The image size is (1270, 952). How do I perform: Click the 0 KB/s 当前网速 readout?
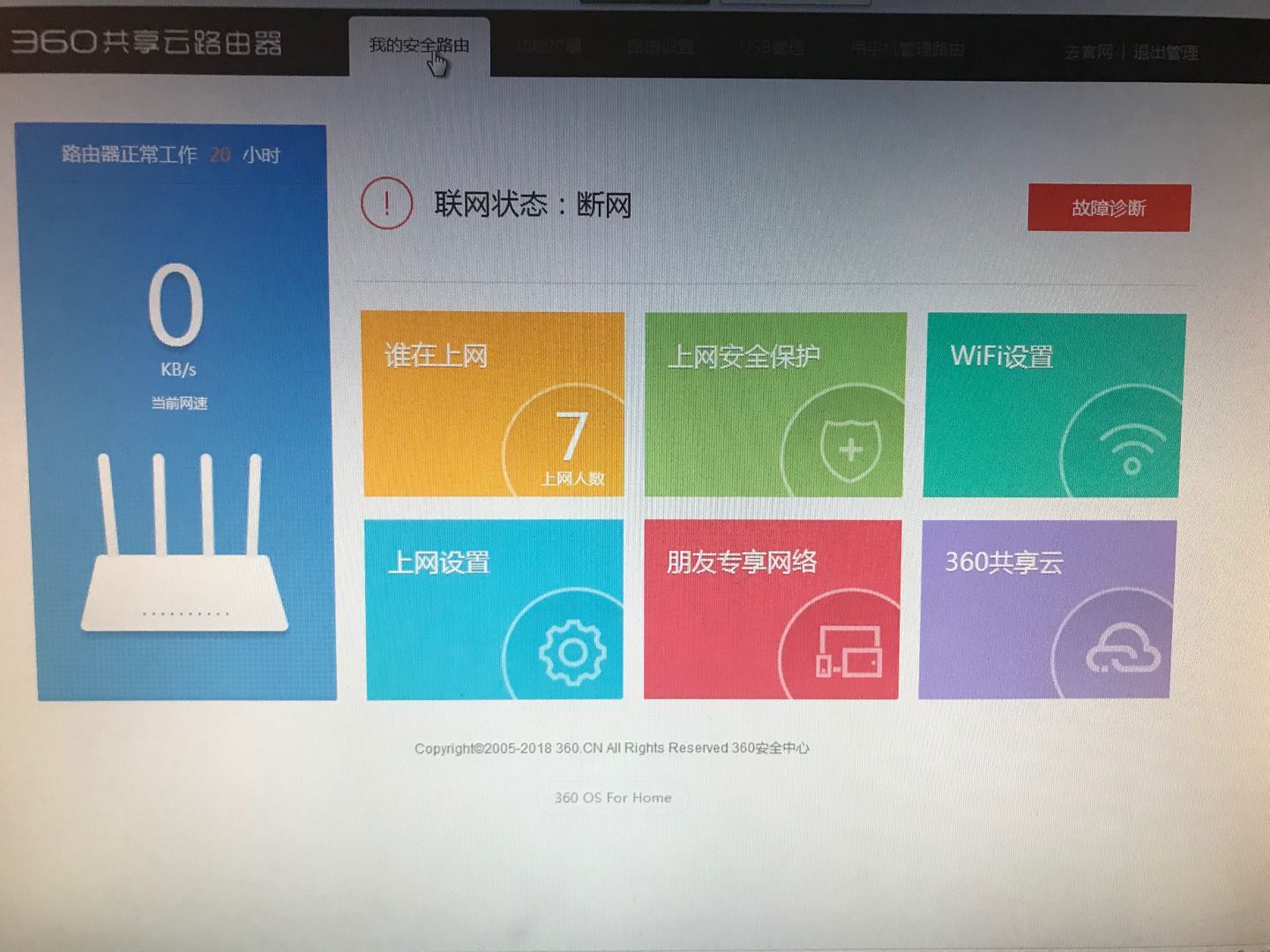[x=177, y=335]
